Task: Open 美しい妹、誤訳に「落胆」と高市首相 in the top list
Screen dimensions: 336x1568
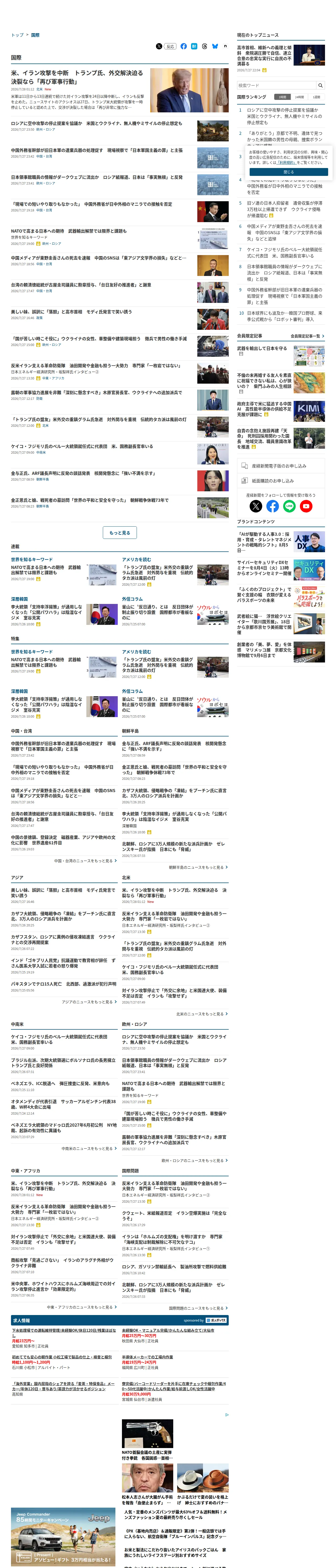Action: (71, 312)
